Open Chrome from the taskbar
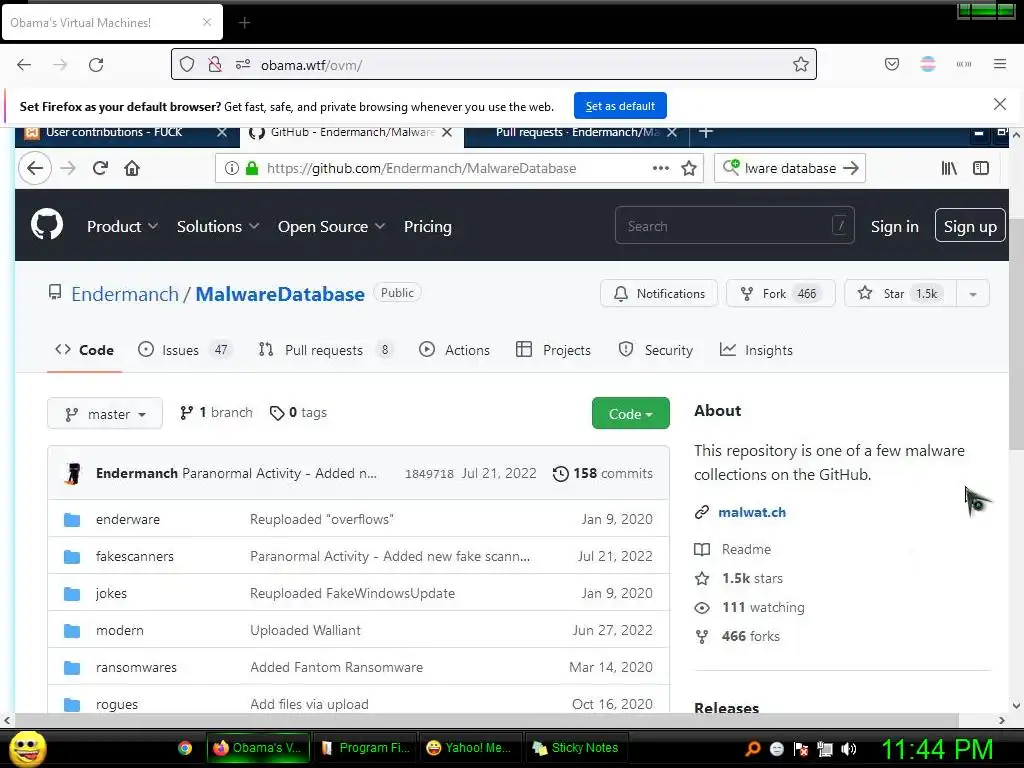 pyautogui.click(x=185, y=748)
